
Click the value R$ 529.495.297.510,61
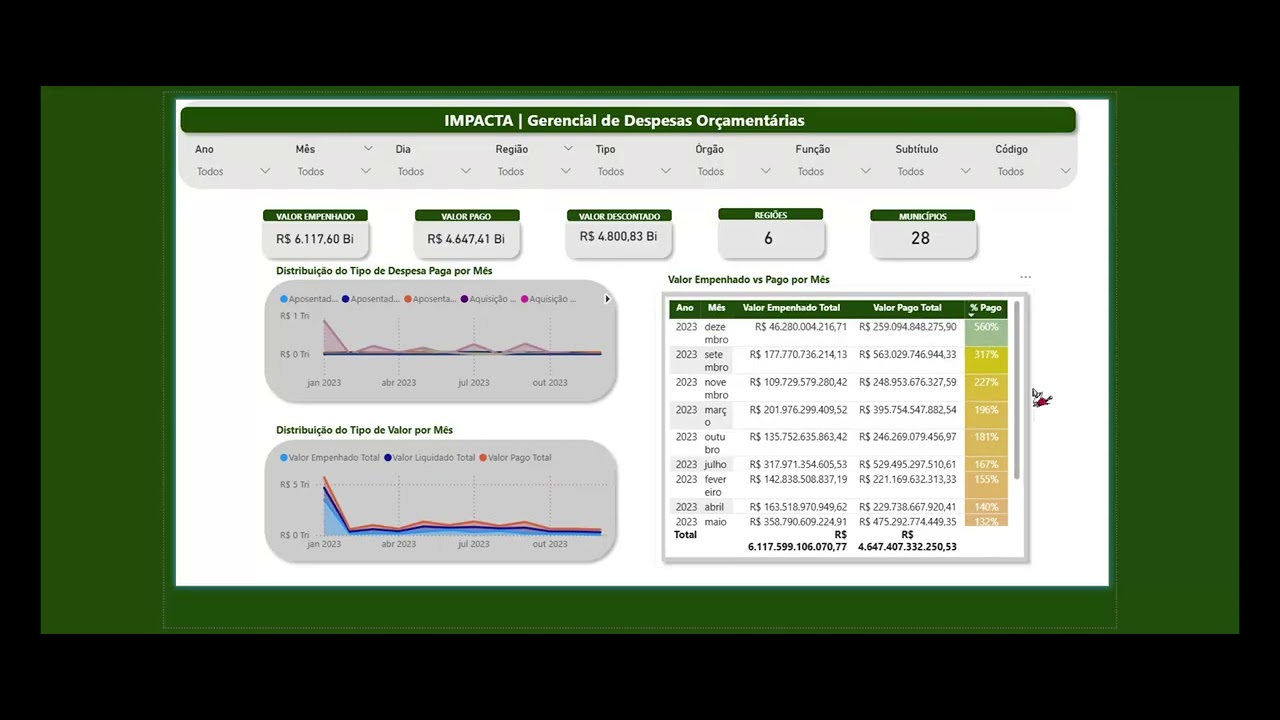[907, 464]
